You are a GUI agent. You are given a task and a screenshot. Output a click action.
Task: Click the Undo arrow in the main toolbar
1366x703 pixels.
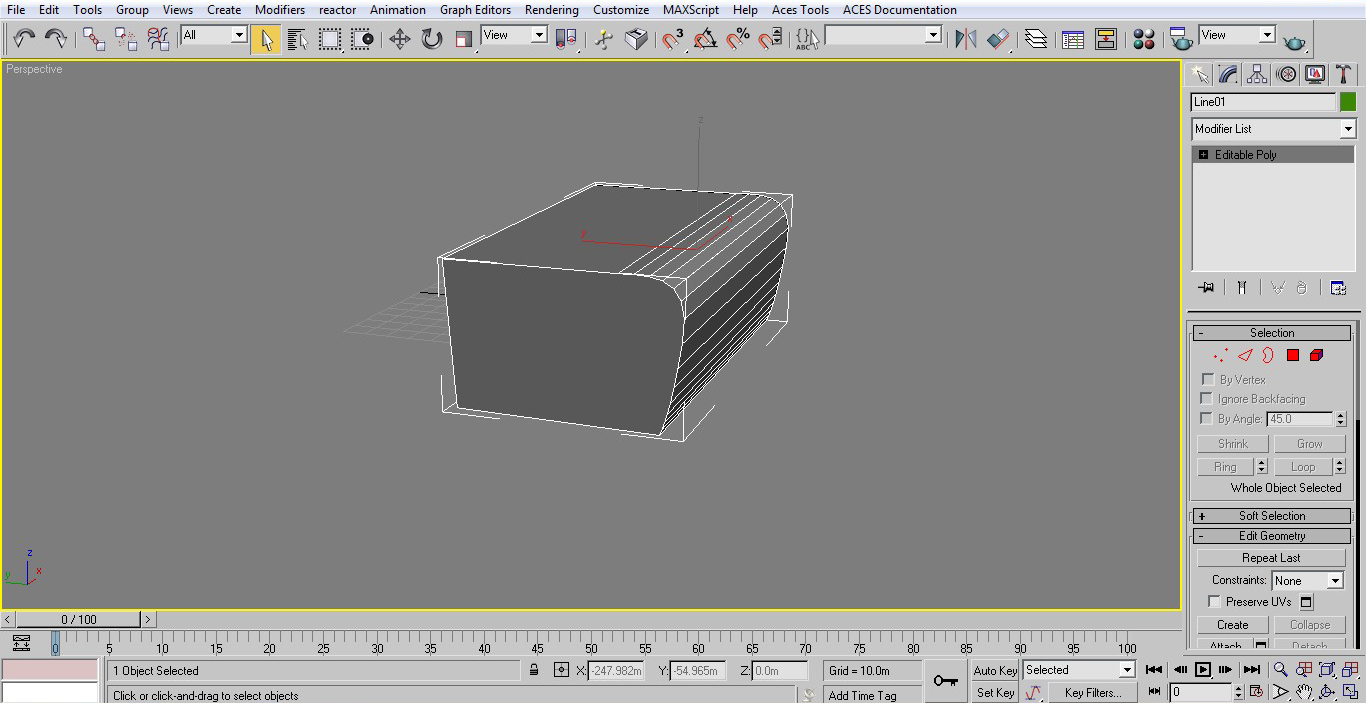coord(24,39)
